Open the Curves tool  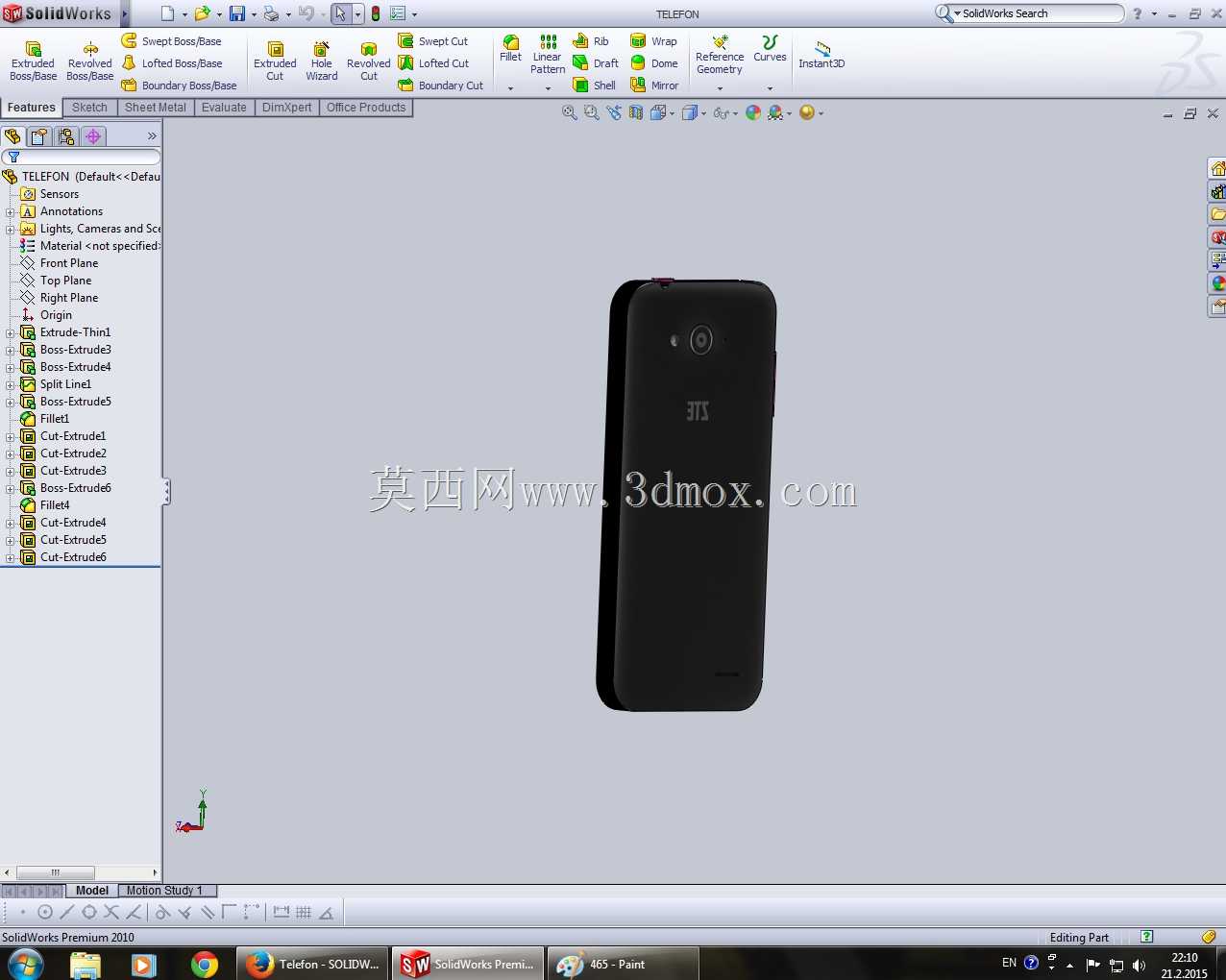[x=770, y=49]
